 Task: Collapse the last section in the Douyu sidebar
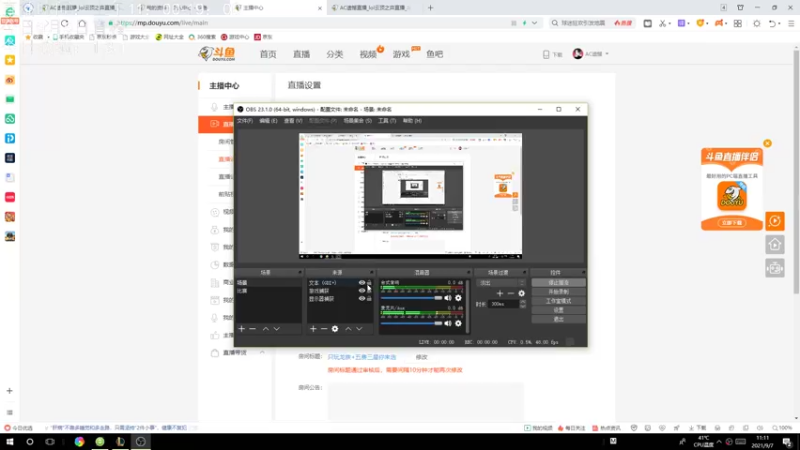pos(262,353)
